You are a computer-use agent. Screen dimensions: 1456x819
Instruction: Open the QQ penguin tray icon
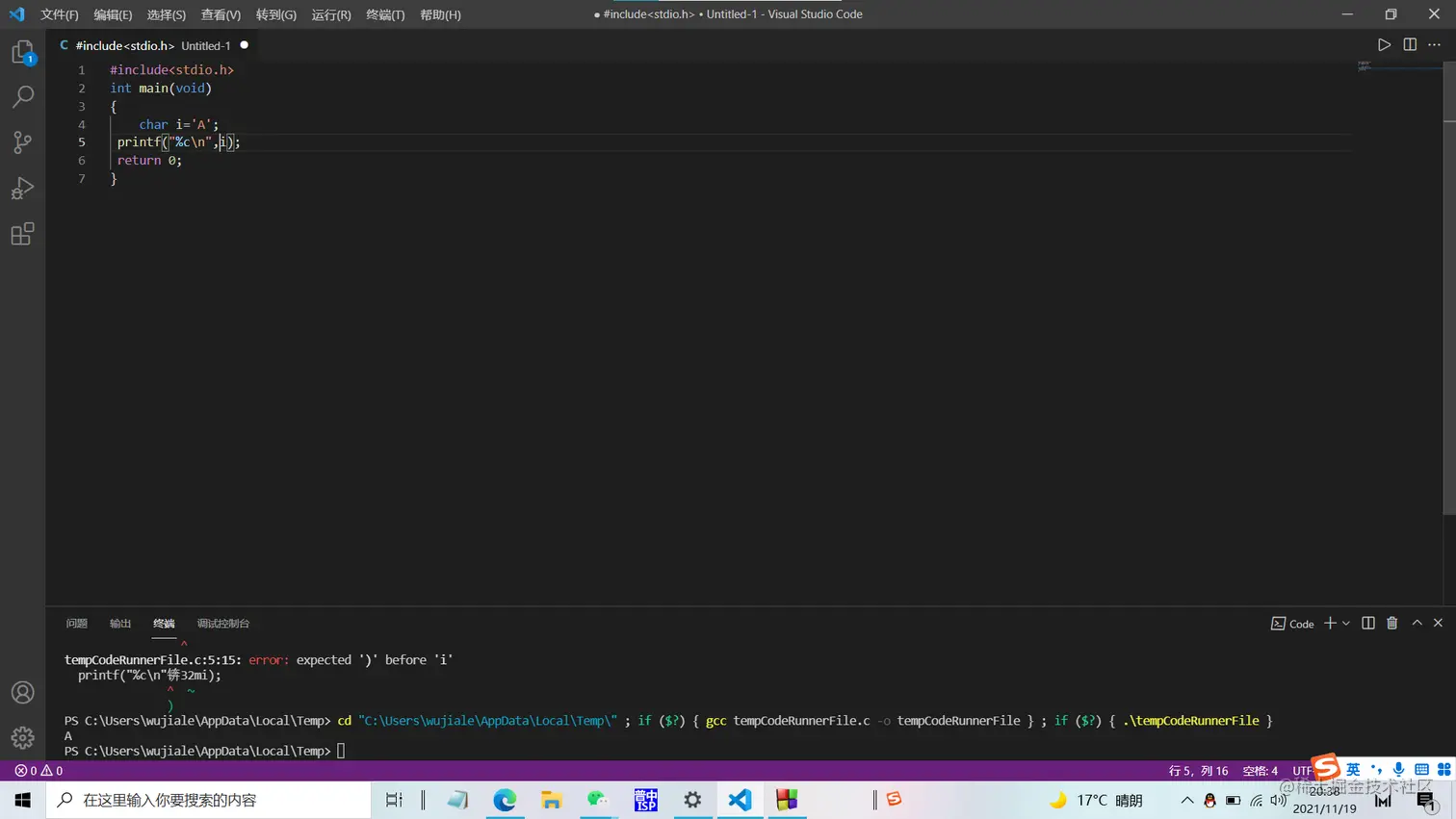point(1210,800)
